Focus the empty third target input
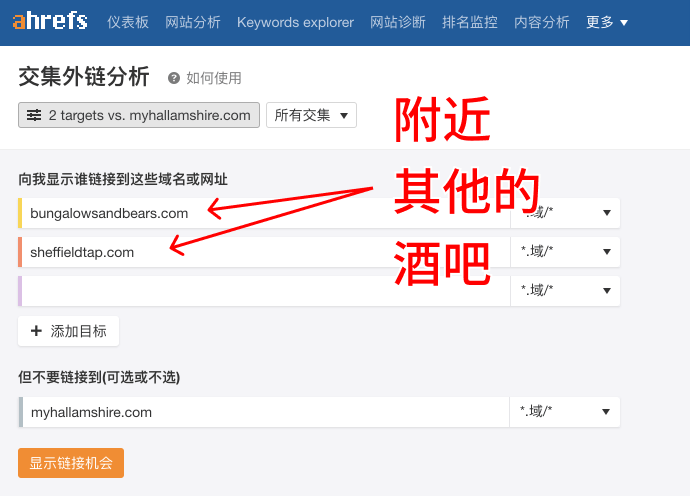 click(x=266, y=290)
